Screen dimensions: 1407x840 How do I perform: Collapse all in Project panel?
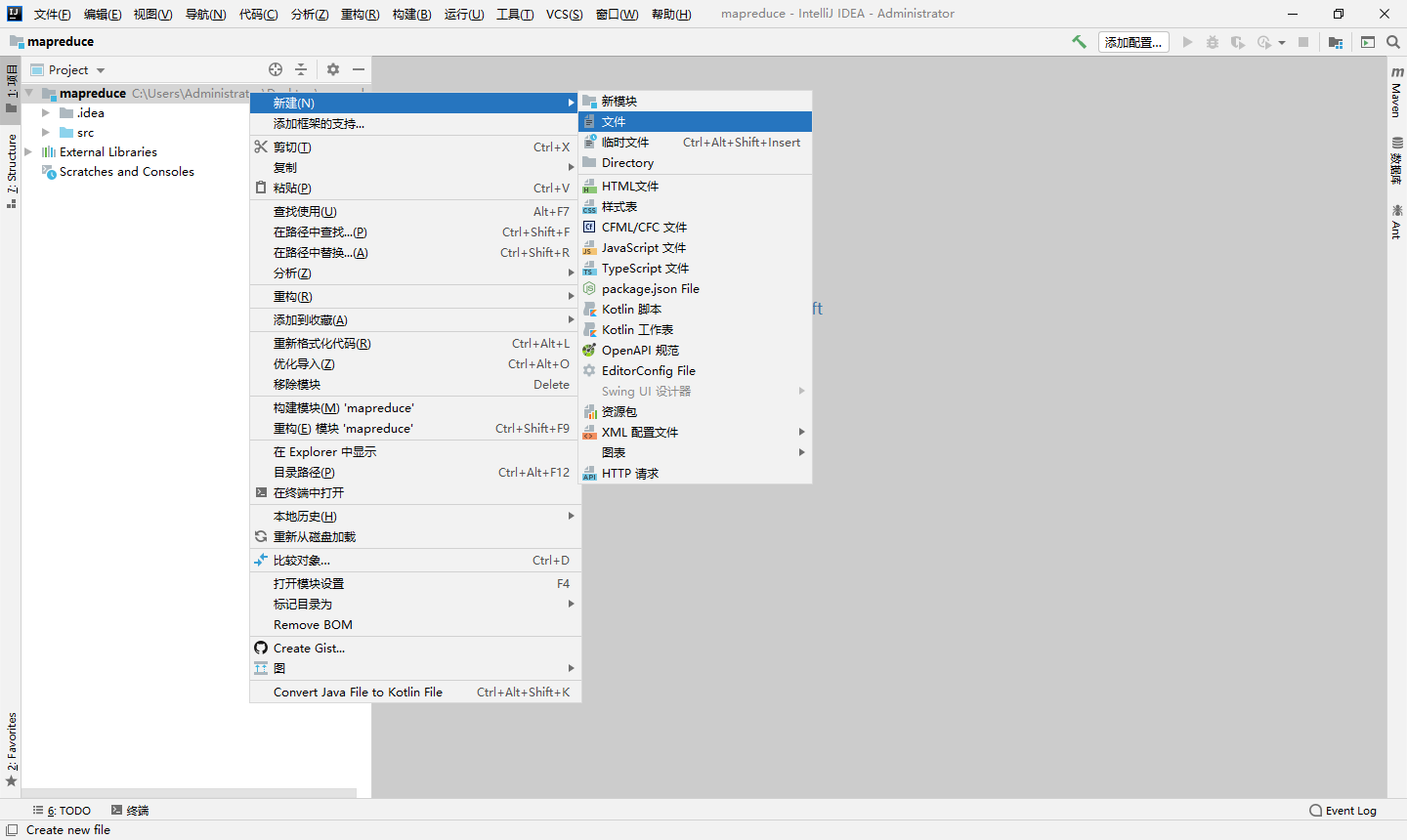click(301, 69)
